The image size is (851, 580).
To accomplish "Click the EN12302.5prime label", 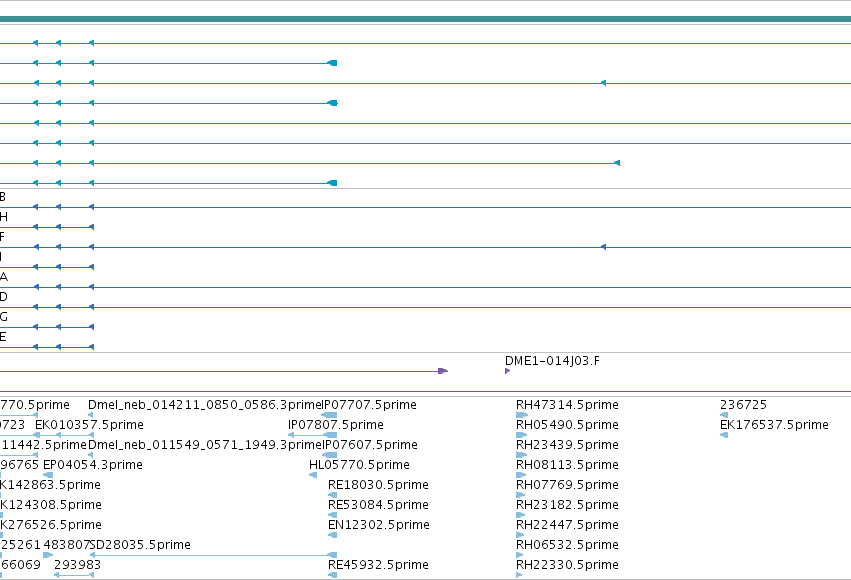I will point(378,525).
